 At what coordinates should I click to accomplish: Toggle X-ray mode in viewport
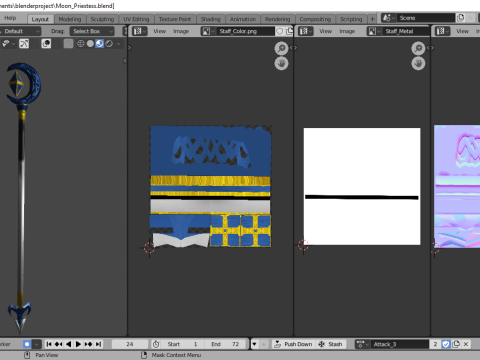[68, 44]
